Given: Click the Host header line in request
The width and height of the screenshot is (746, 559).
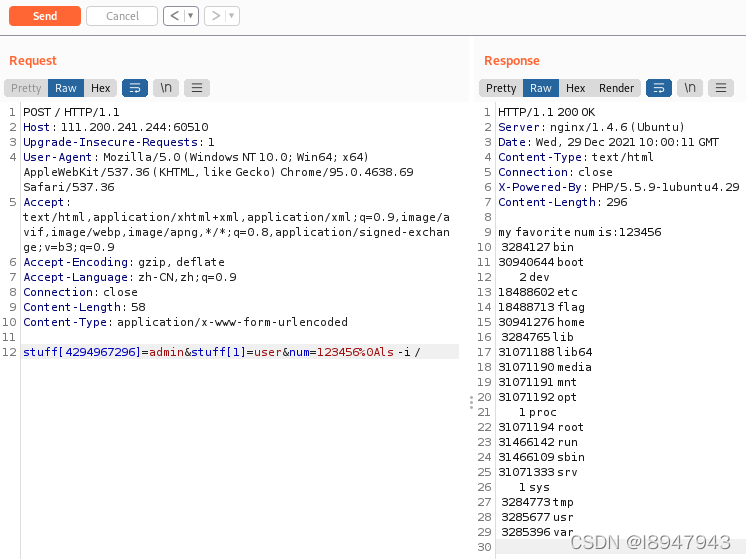Looking at the screenshot, I should 116,127.
